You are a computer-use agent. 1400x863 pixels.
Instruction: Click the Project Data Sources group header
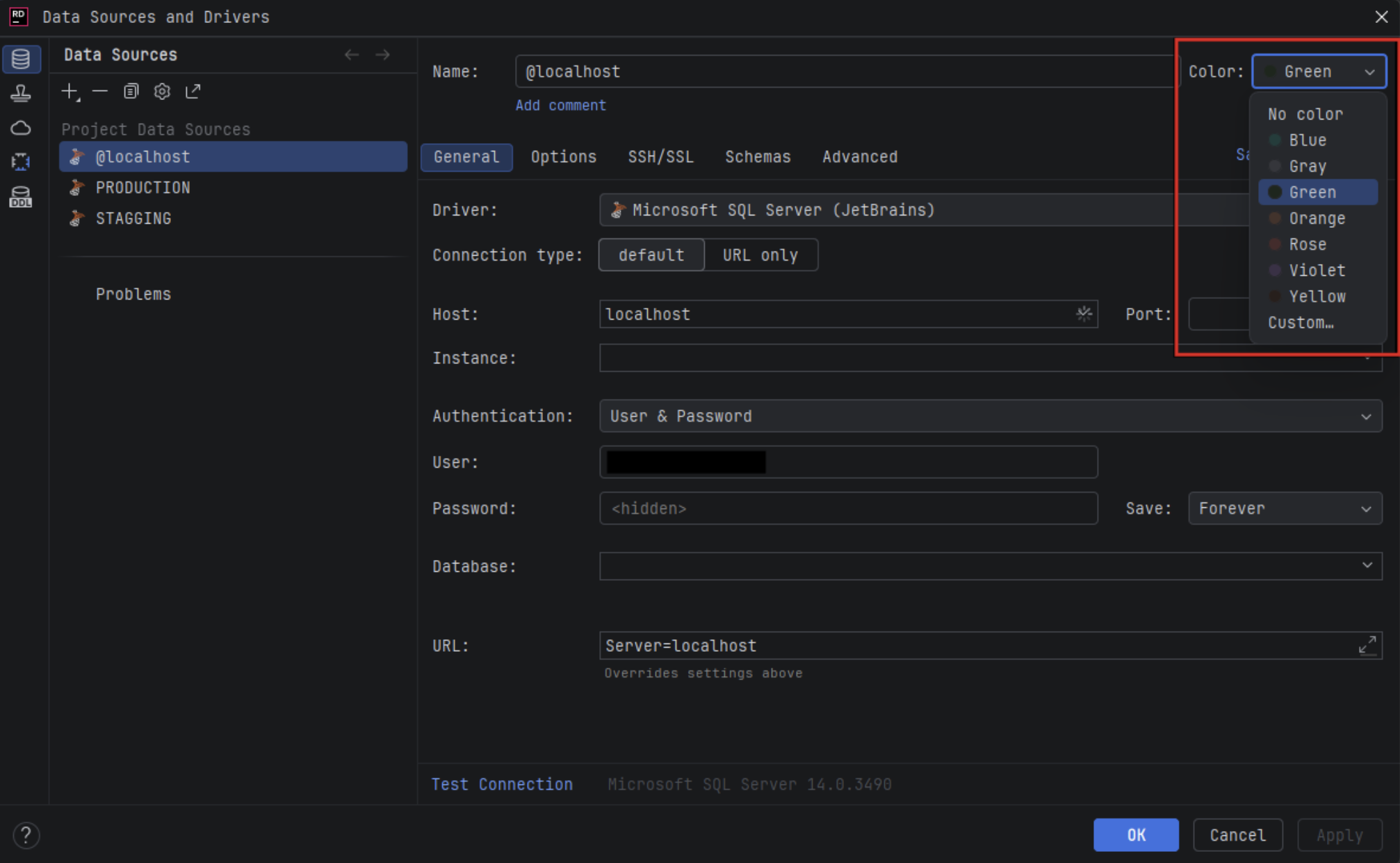coord(156,129)
